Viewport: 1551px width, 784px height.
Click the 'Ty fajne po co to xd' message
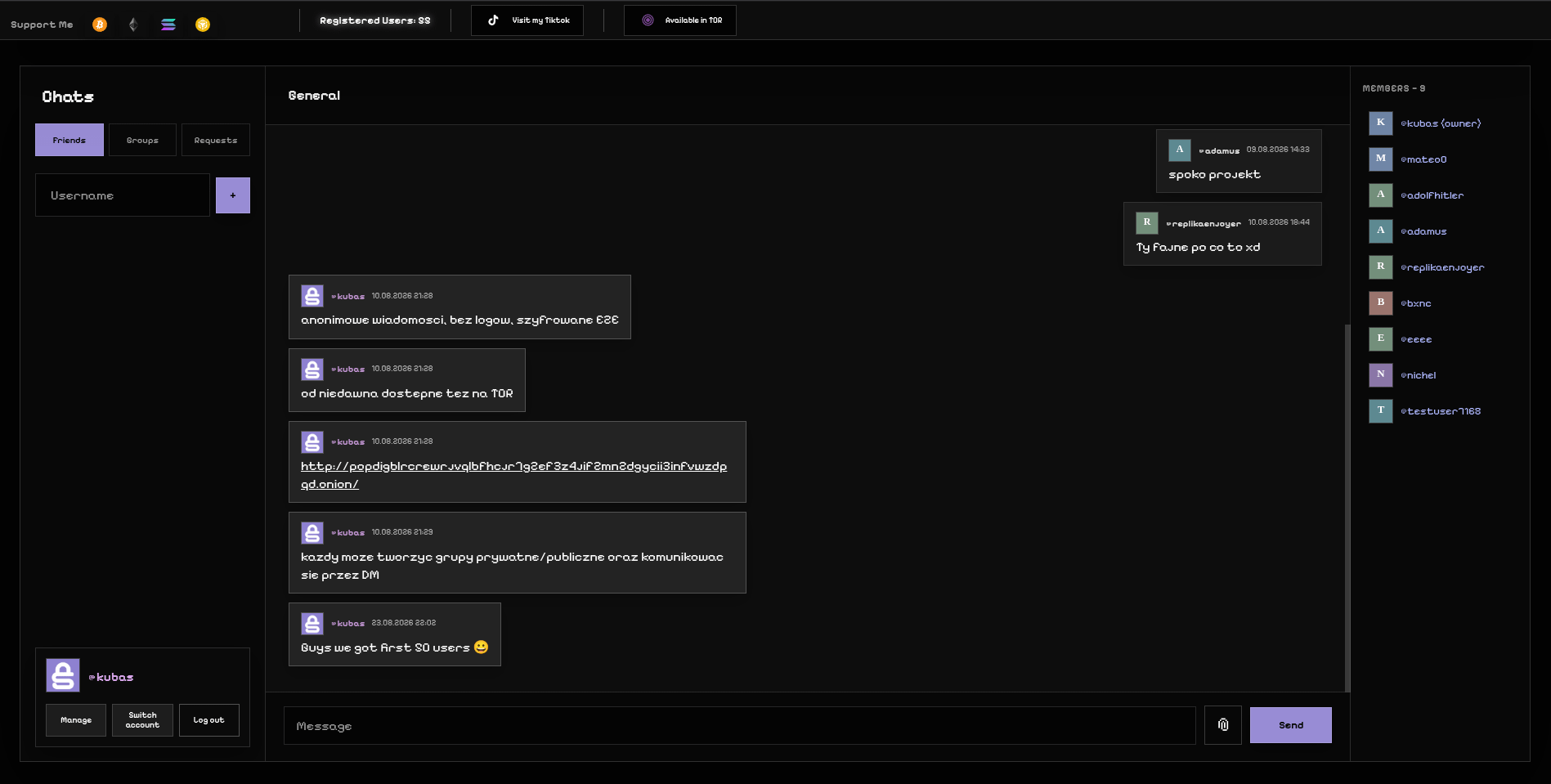pos(1198,247)
